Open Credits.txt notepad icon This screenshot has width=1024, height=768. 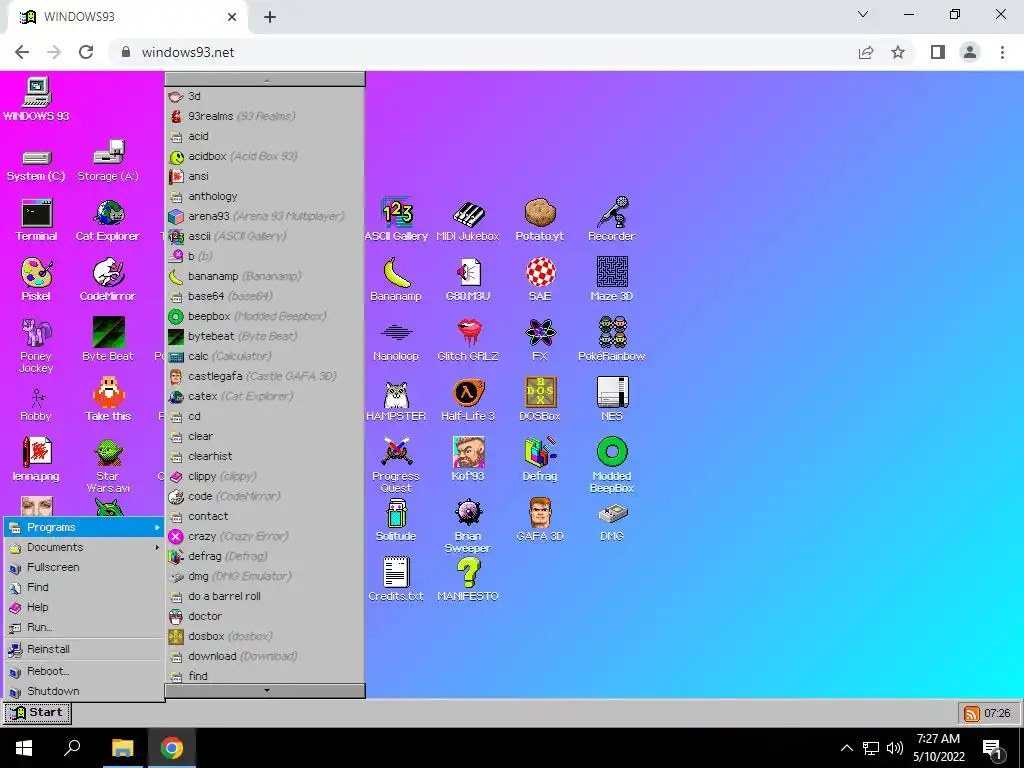[396, 580]
